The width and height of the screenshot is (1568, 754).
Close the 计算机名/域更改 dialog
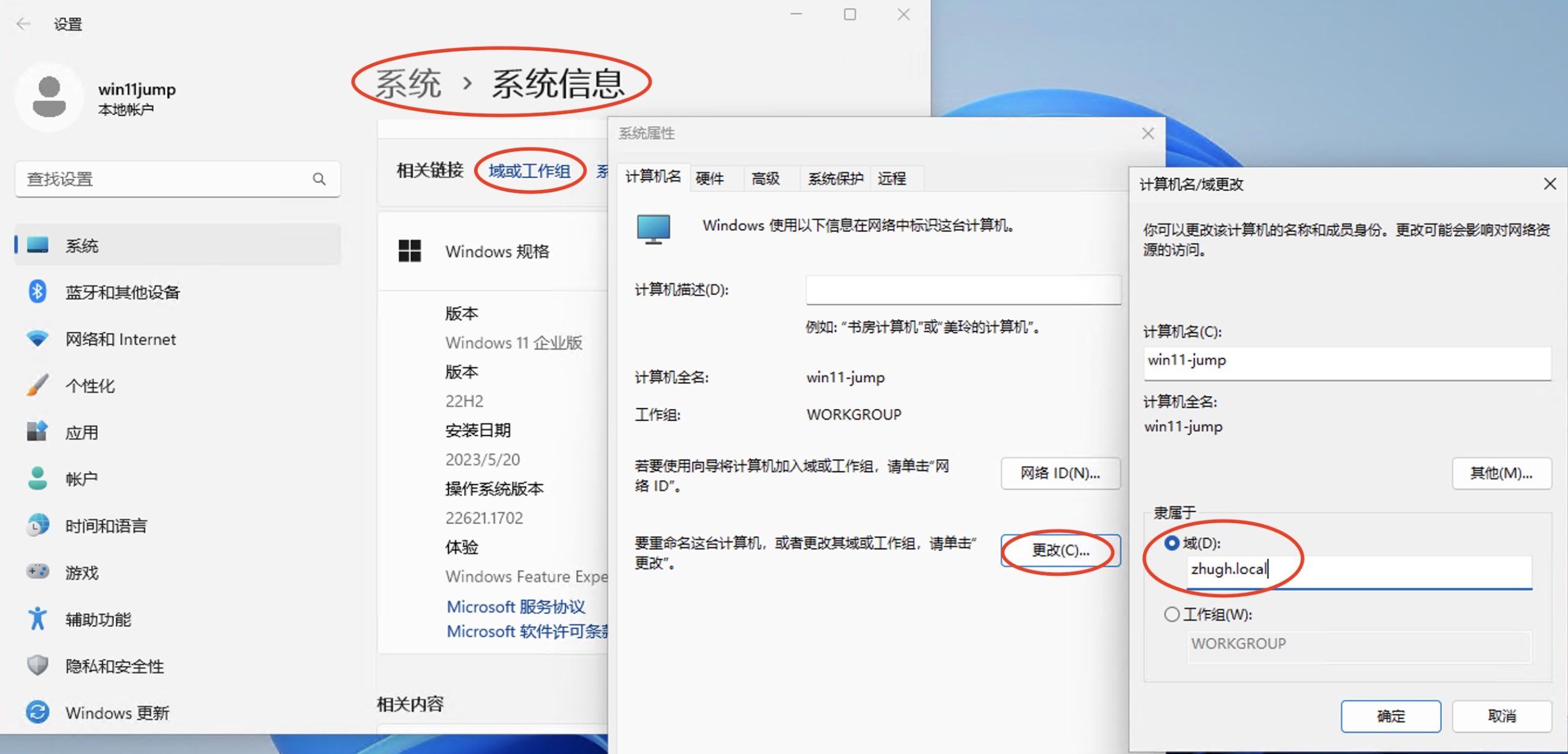click(1550, 184)
